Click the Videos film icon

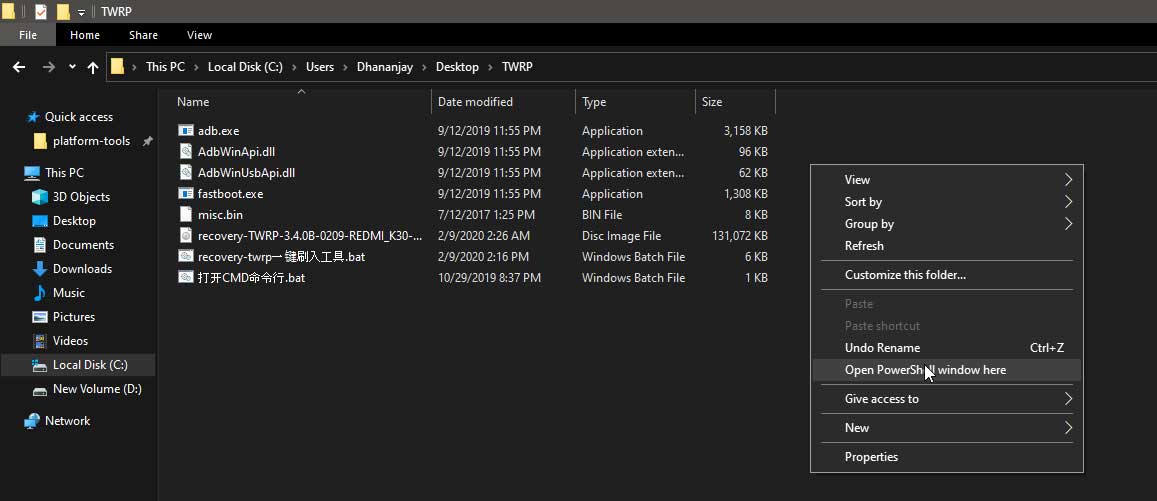(40, 341)
